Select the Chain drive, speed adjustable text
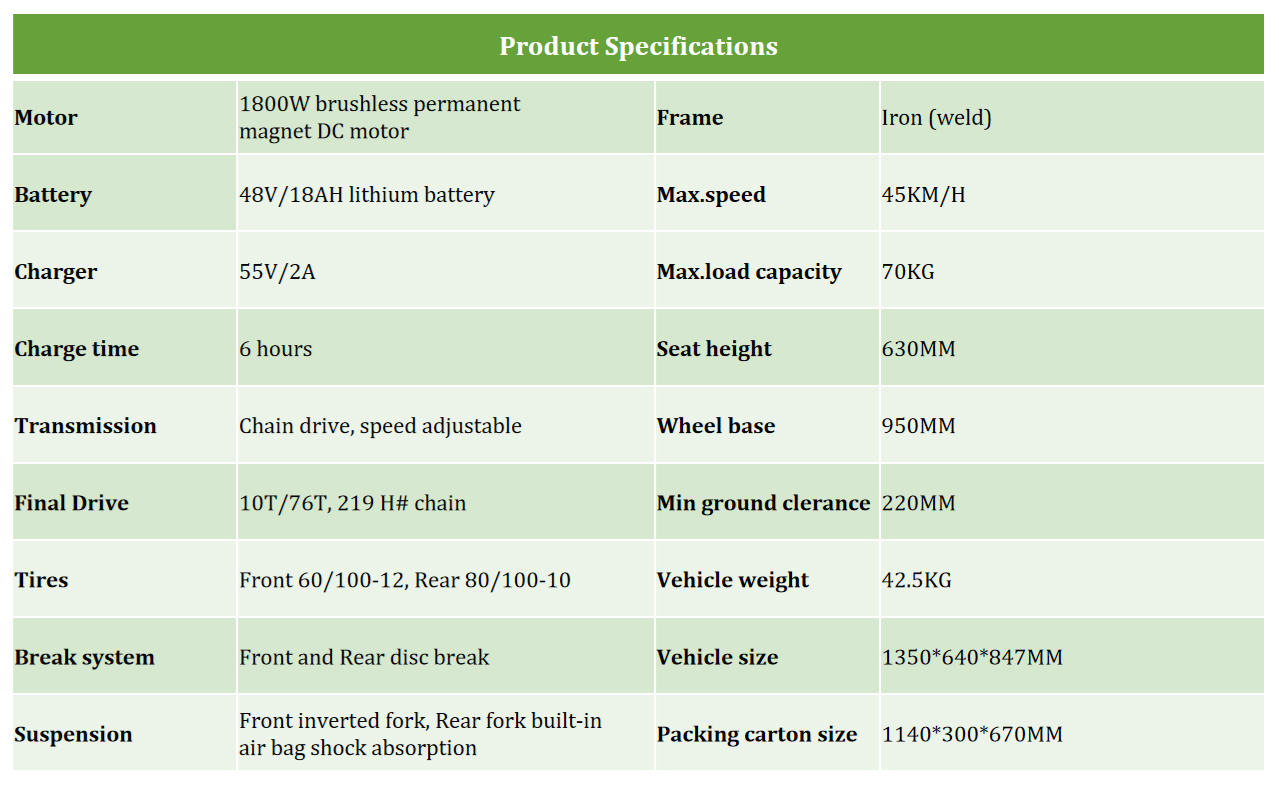The width and height of the screenshot is (1279, 787). [380, 426]
